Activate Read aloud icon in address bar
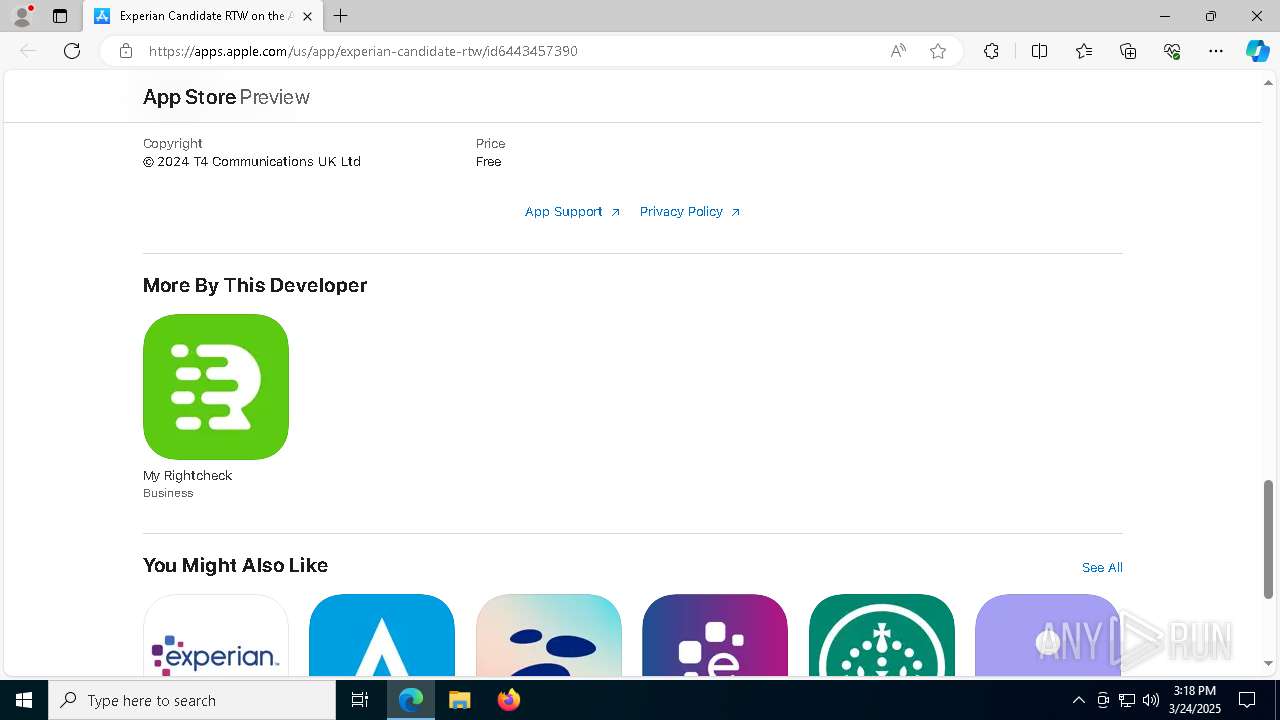 [x=898, y=51]
